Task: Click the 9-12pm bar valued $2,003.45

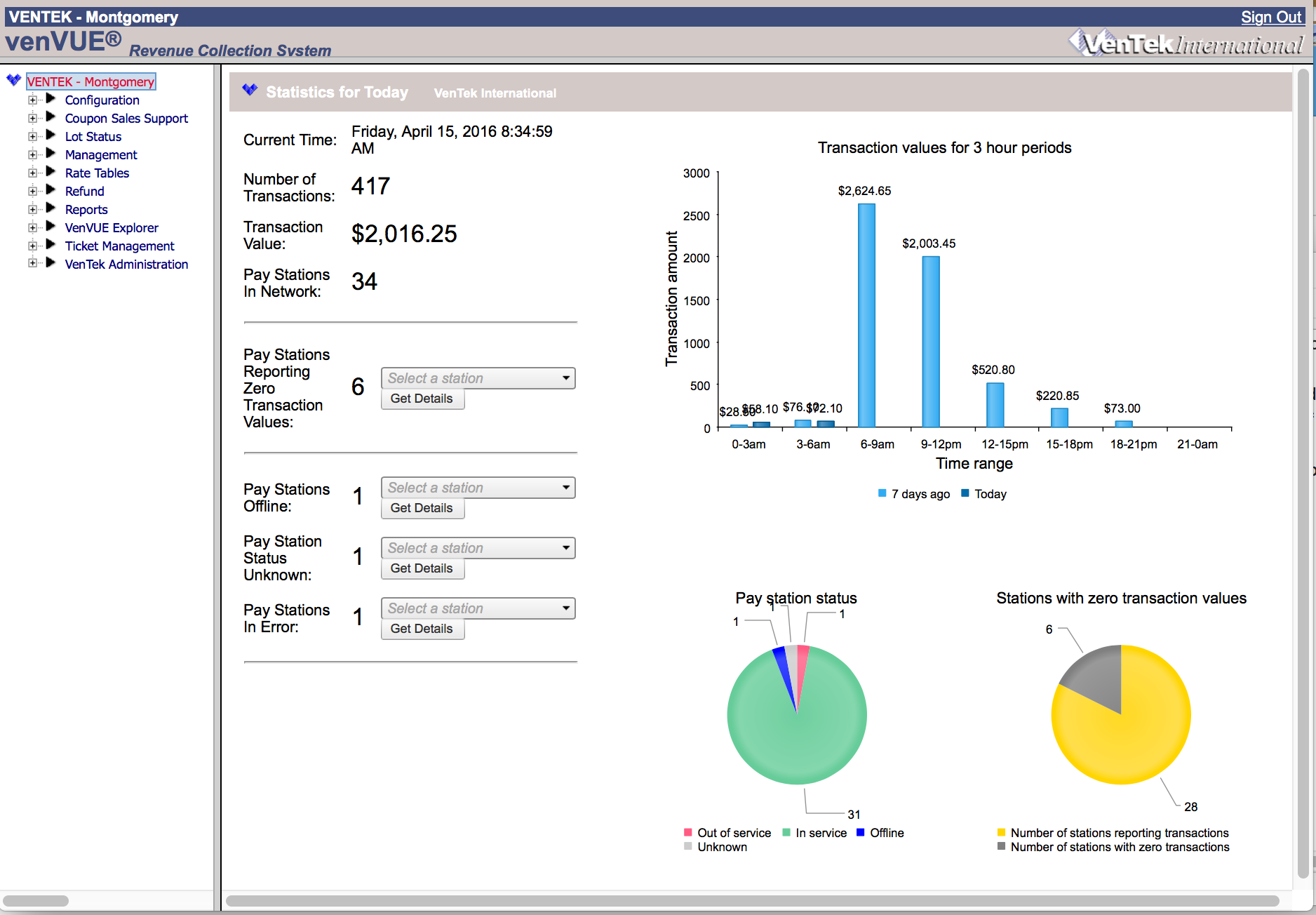Action: coord(931,342)
